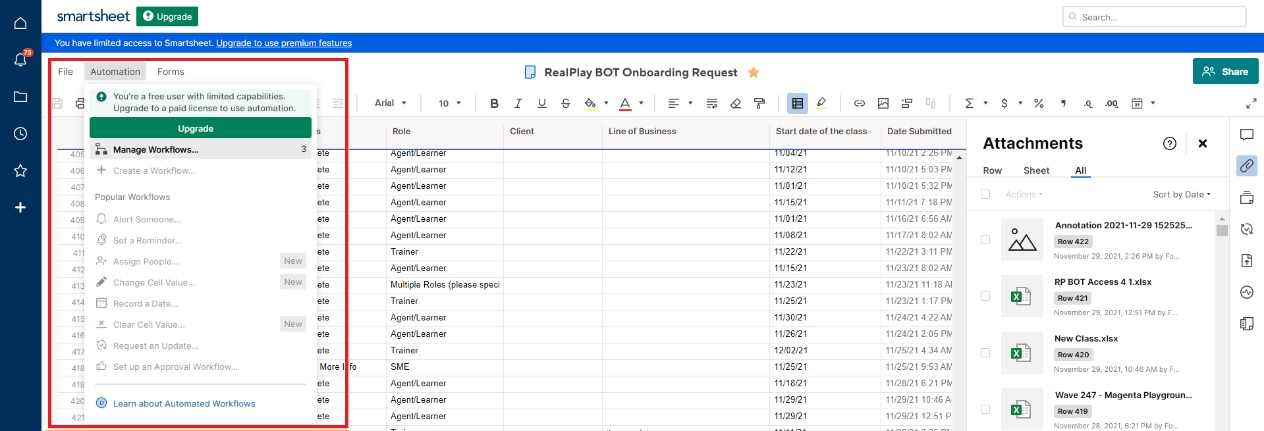Select Manage Workflows menu item
Viewport: 1264px width, 431px height.
[x=155, y=150]
